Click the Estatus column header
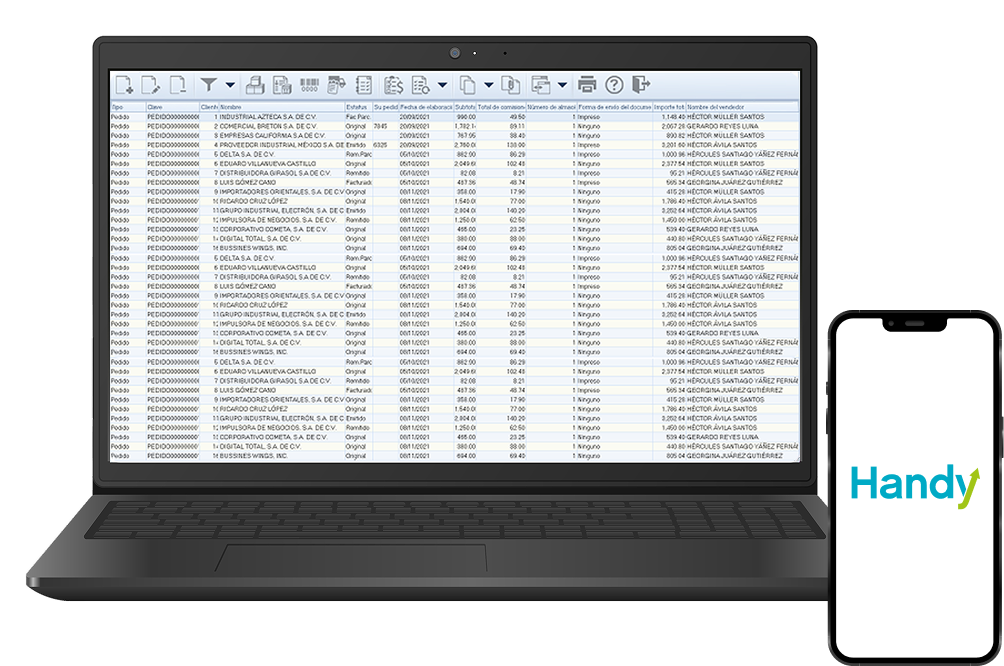Image resolution: width=1004 pixels, height=666 pixels. point(357,106)
